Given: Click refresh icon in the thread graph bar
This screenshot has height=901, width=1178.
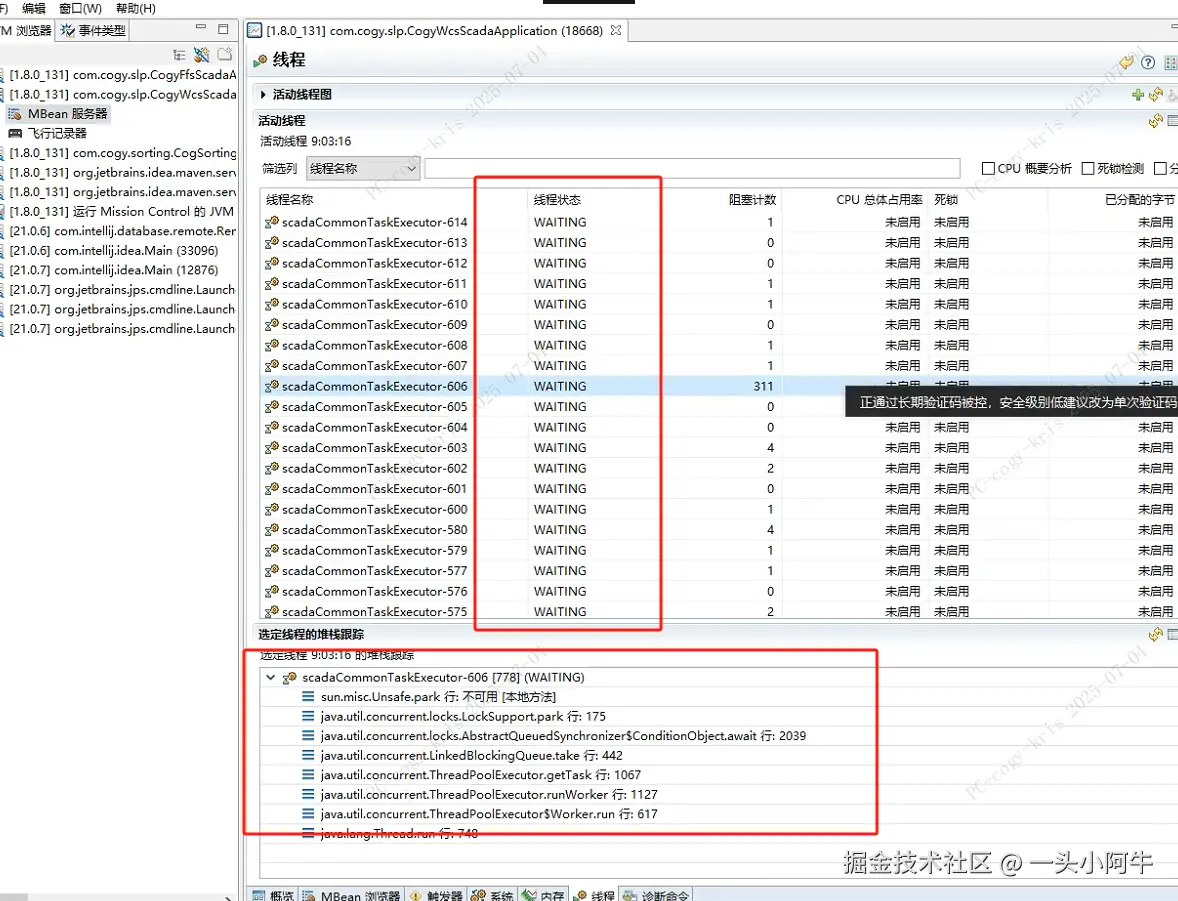Looking at the screenshot, I should [x=1156, y=95].
